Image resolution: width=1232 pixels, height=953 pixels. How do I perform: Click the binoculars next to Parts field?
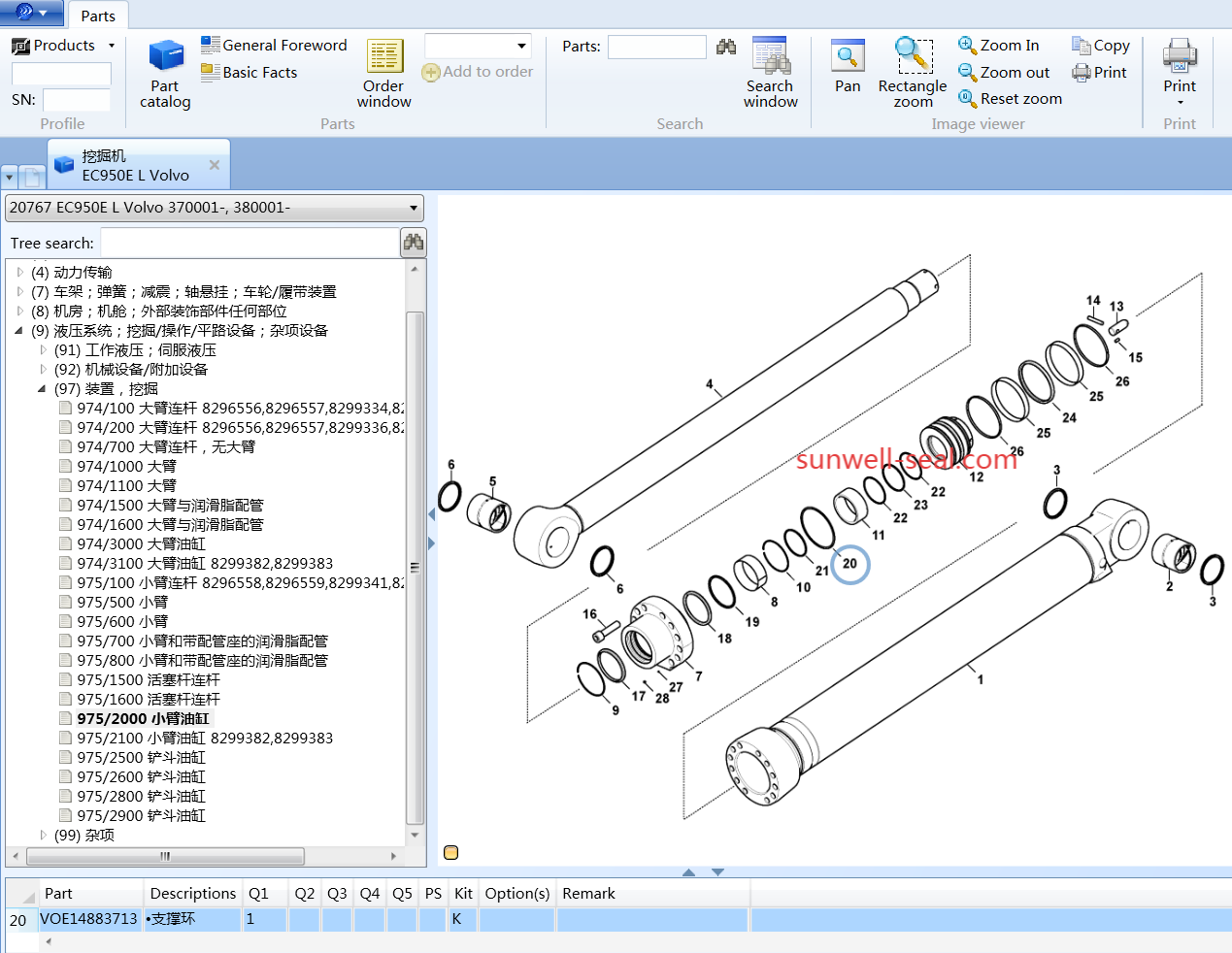pyautogui.click(x=726, y=47)
